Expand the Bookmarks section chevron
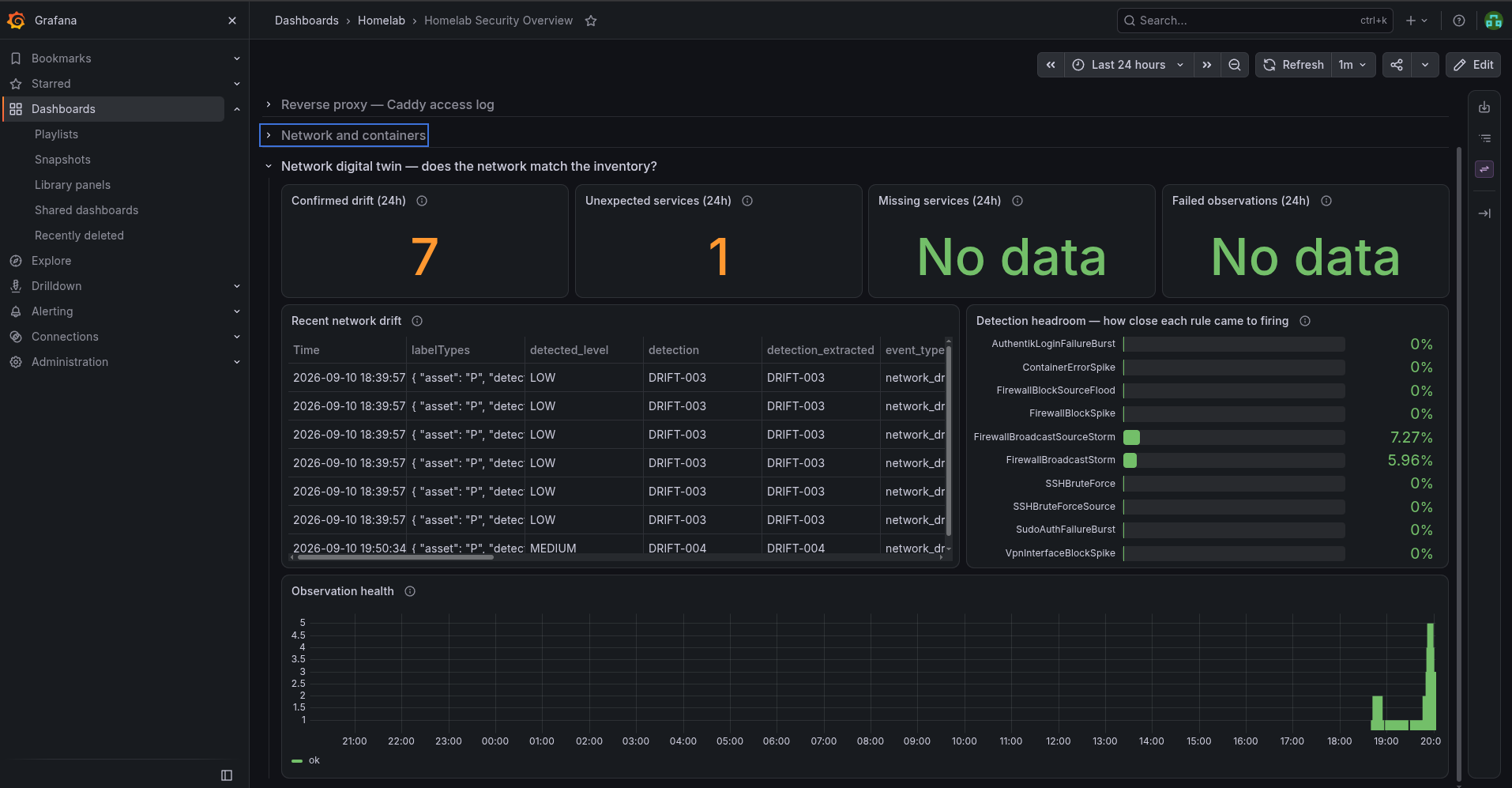 [237, 58]
